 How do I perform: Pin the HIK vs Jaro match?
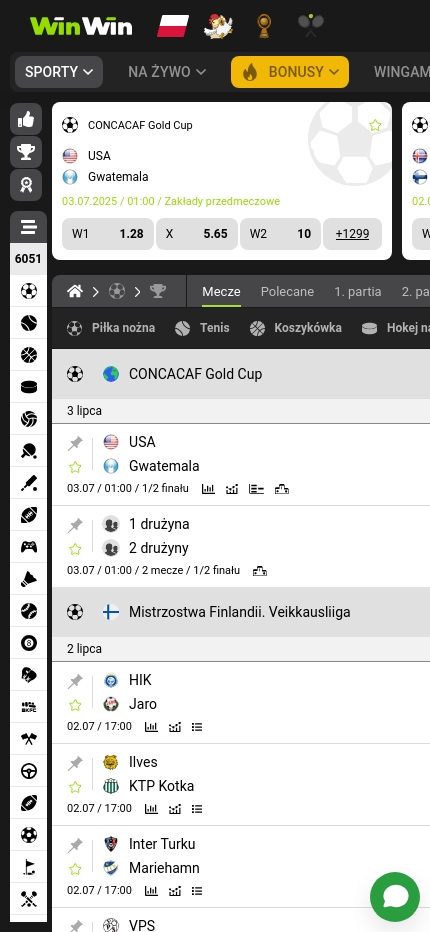(x=75, y=681)
